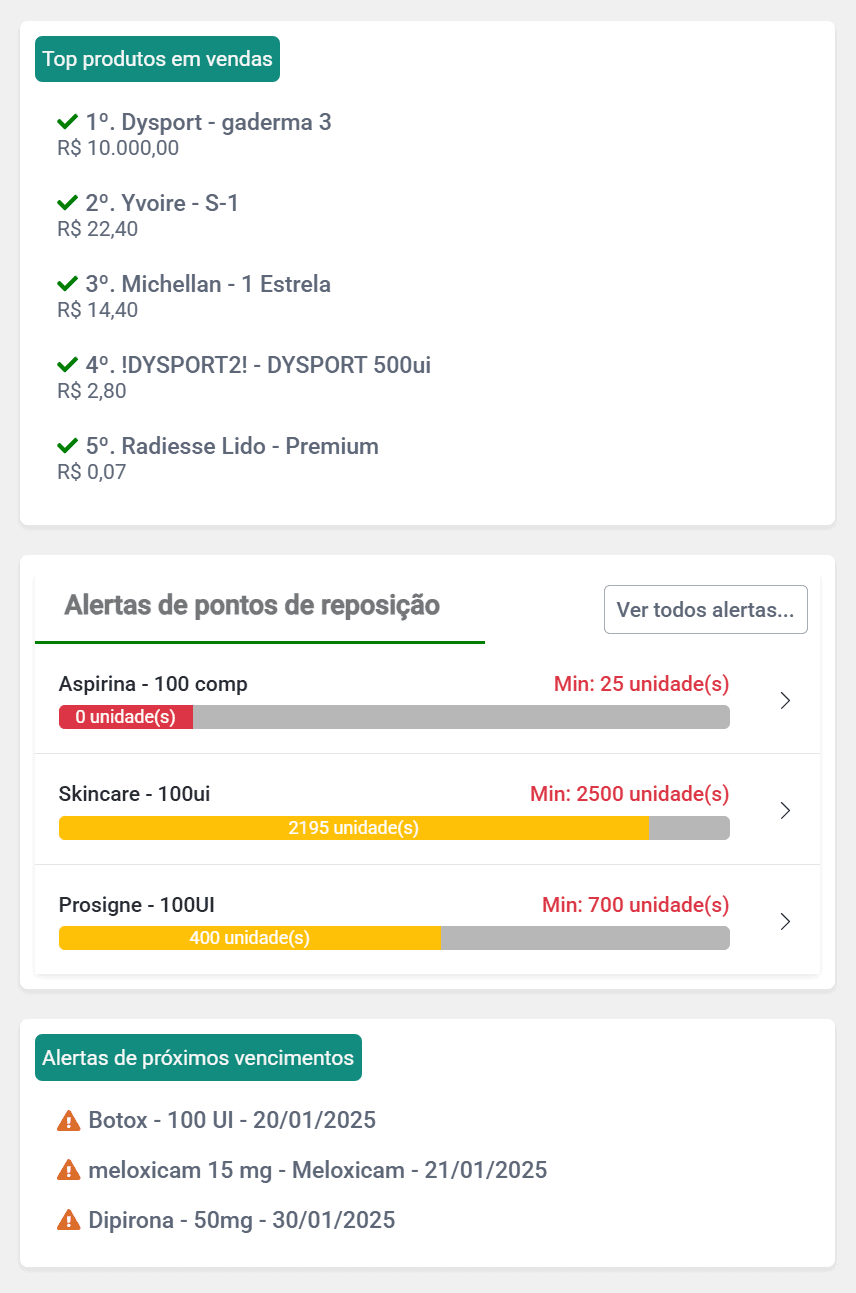This screenshot has width=856, height=1293.
Task: Click the yellow 2195 unidade(s) stock bar
Action: [354, 828]
